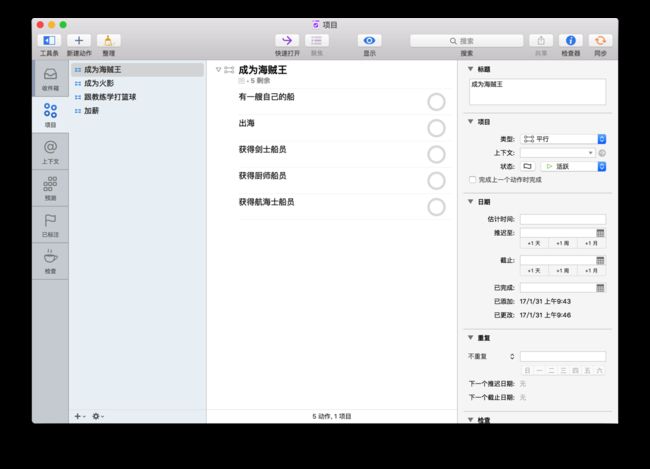Select the action text 出海
The width and height of the screenshot is (650, 469).
click(246, 123)
